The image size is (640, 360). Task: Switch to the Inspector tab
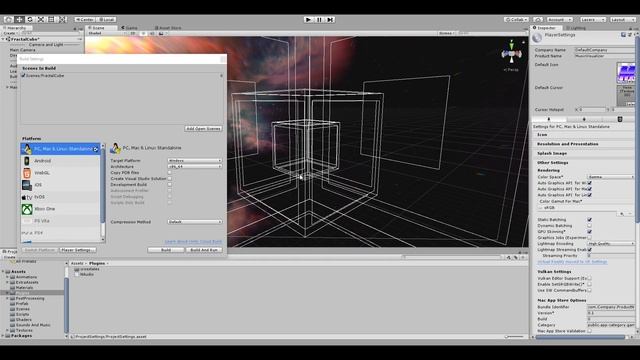545,28
